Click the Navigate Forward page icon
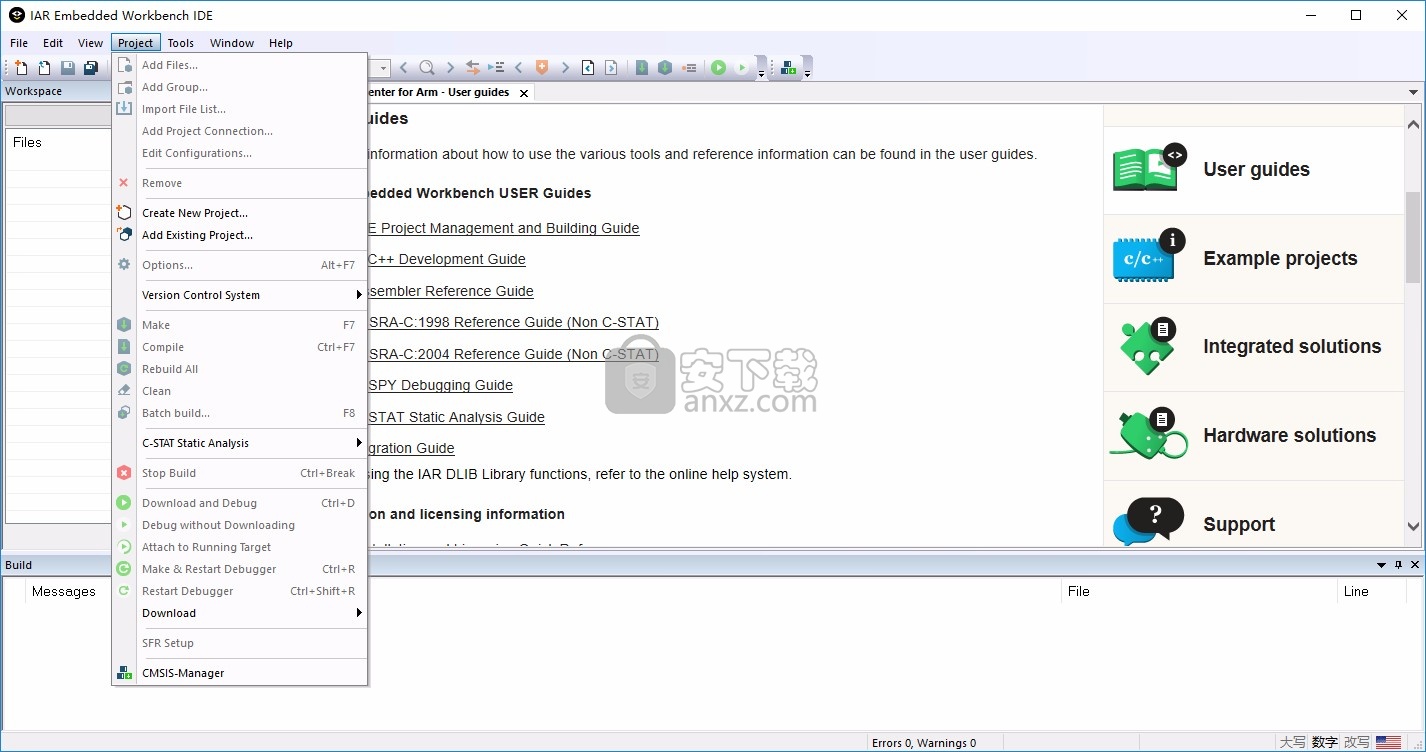Image resolution: width=1426 pixels, height=752 pixels. [611, 68]
